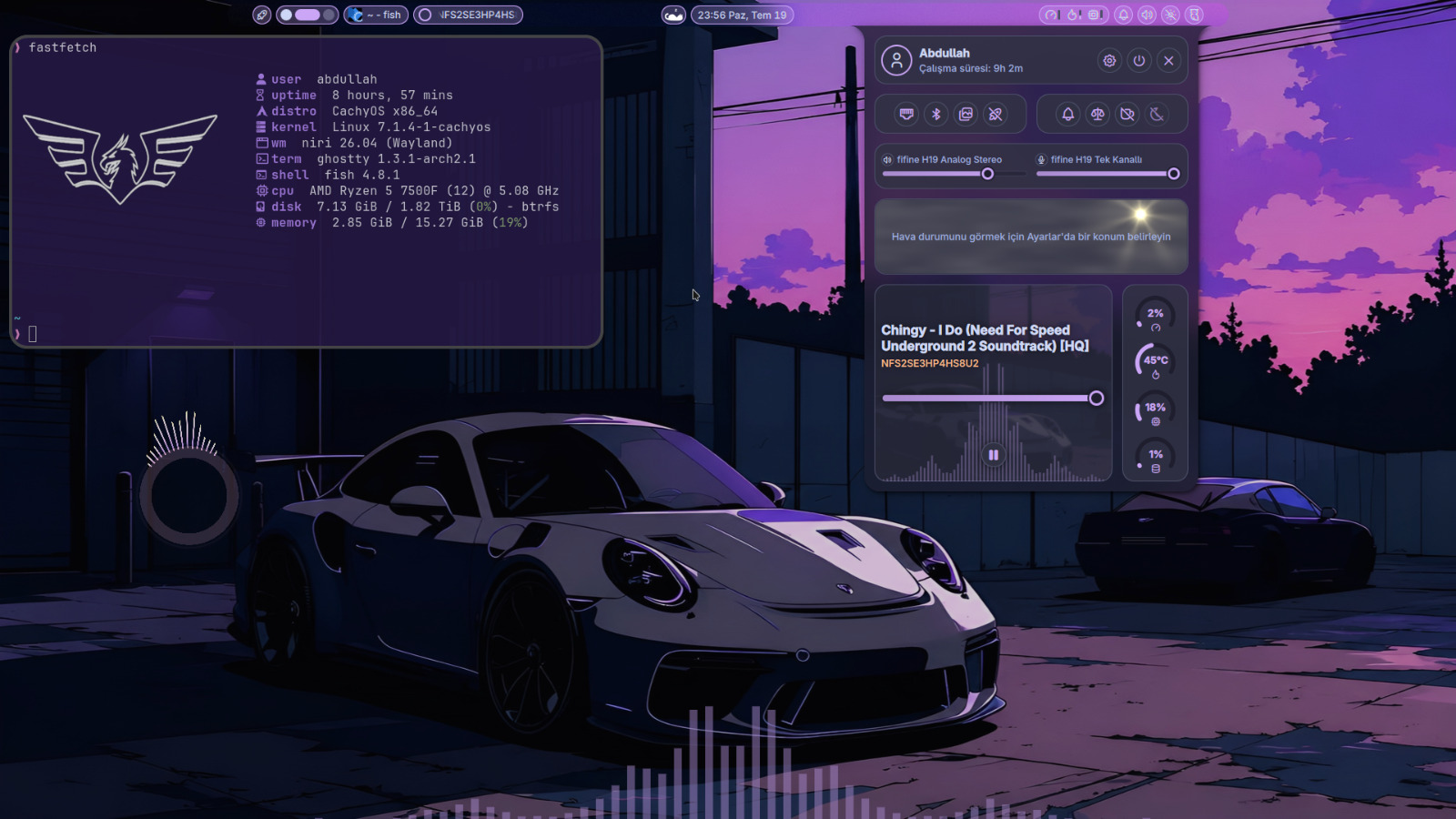Click the balance scales power profile icon
This screenshot has width=1456, height=819.
click(x=1098, y=114)
